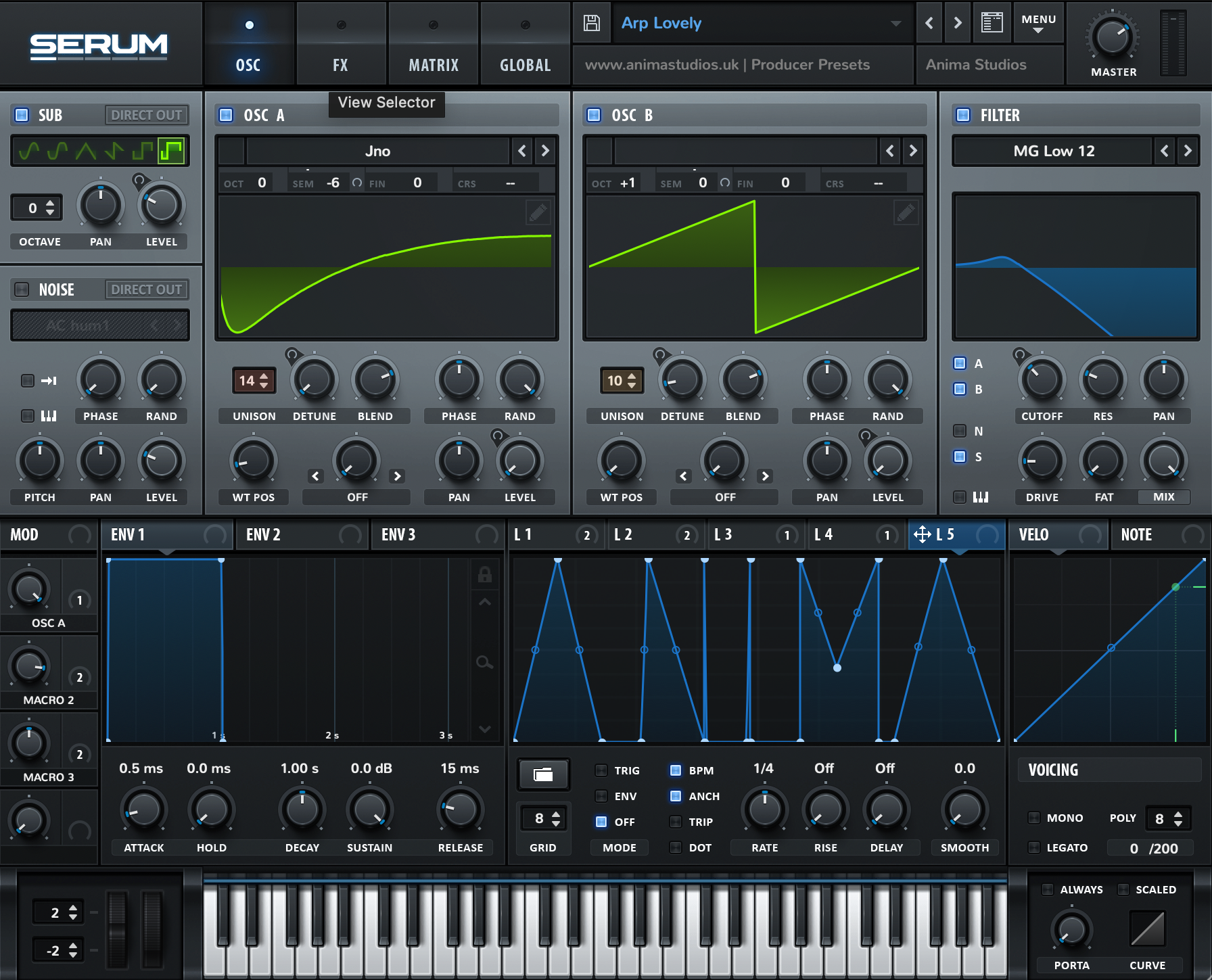The width and height of the screenshot is (1212, 980).
Task: Go to the previous preset arrow
Action: [x=929, y=23]
